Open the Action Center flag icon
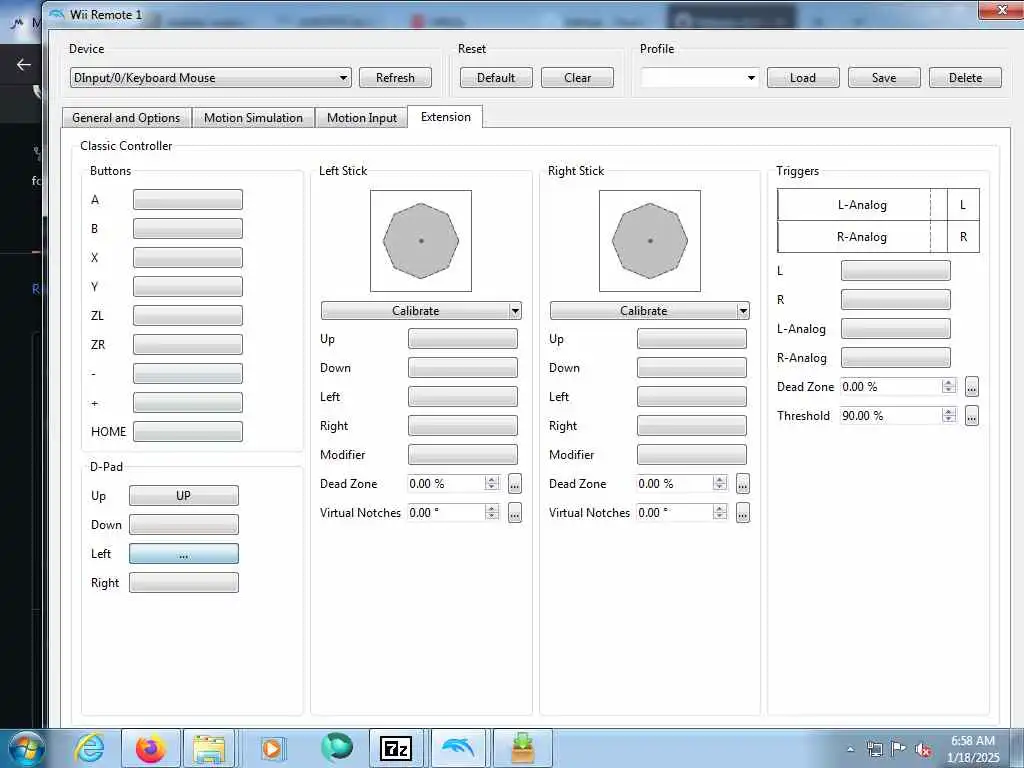1024x768 pixels. 899,749
